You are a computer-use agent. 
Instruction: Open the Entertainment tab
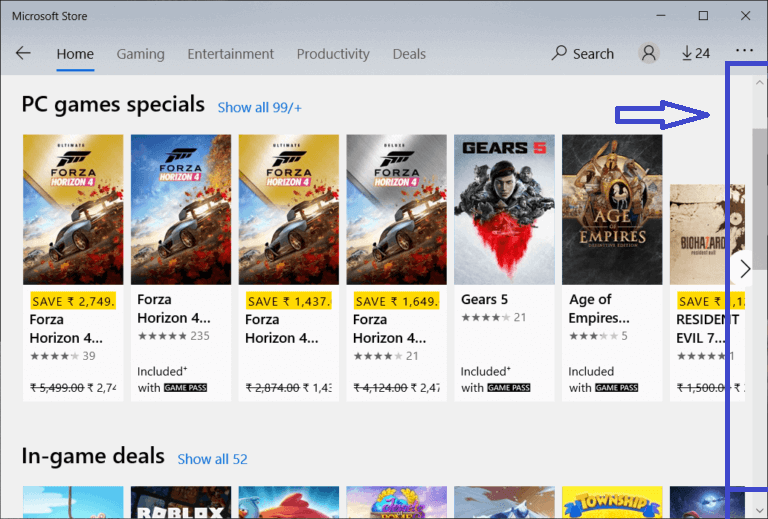[x=231, y=54]
